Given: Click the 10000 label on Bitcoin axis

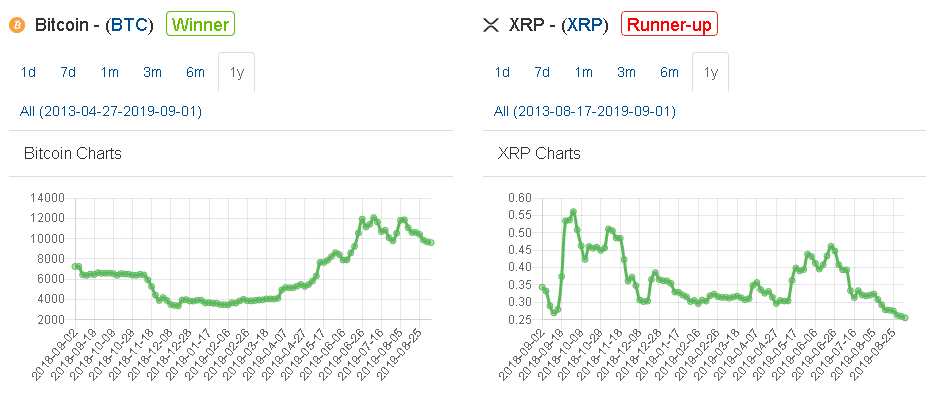Looking at the screenshot, I should [x=47, y=239].
